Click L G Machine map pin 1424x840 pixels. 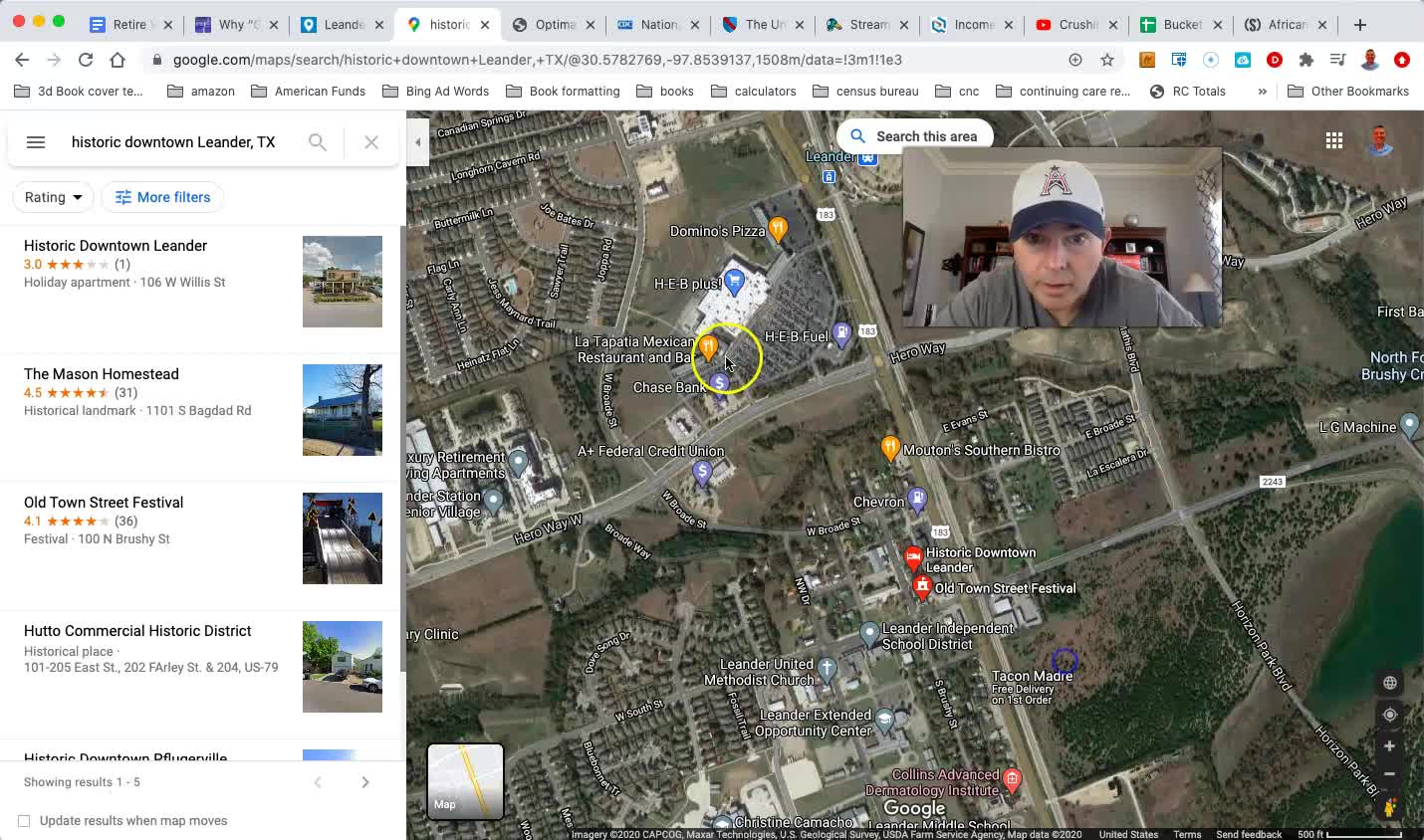(x=1409, y=427)
